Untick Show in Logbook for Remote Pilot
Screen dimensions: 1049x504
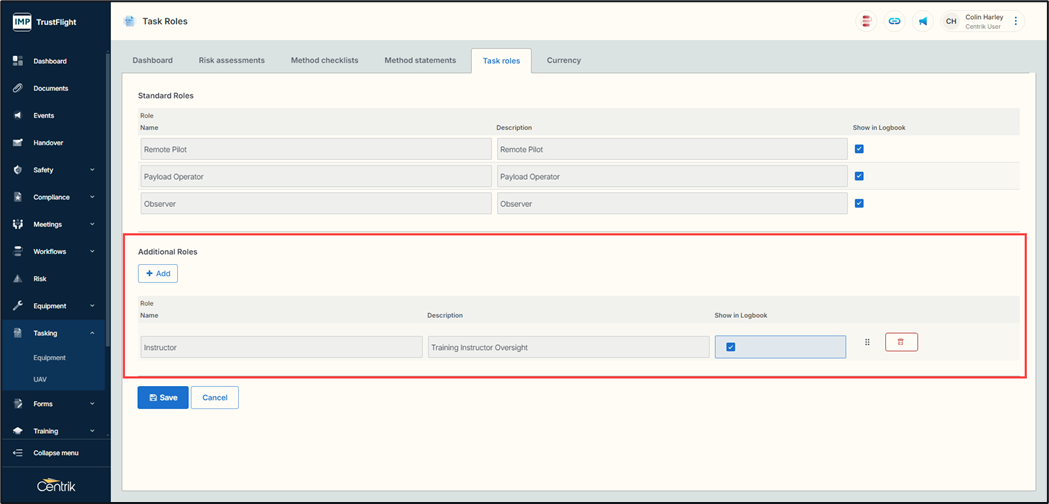coord(859,149)
